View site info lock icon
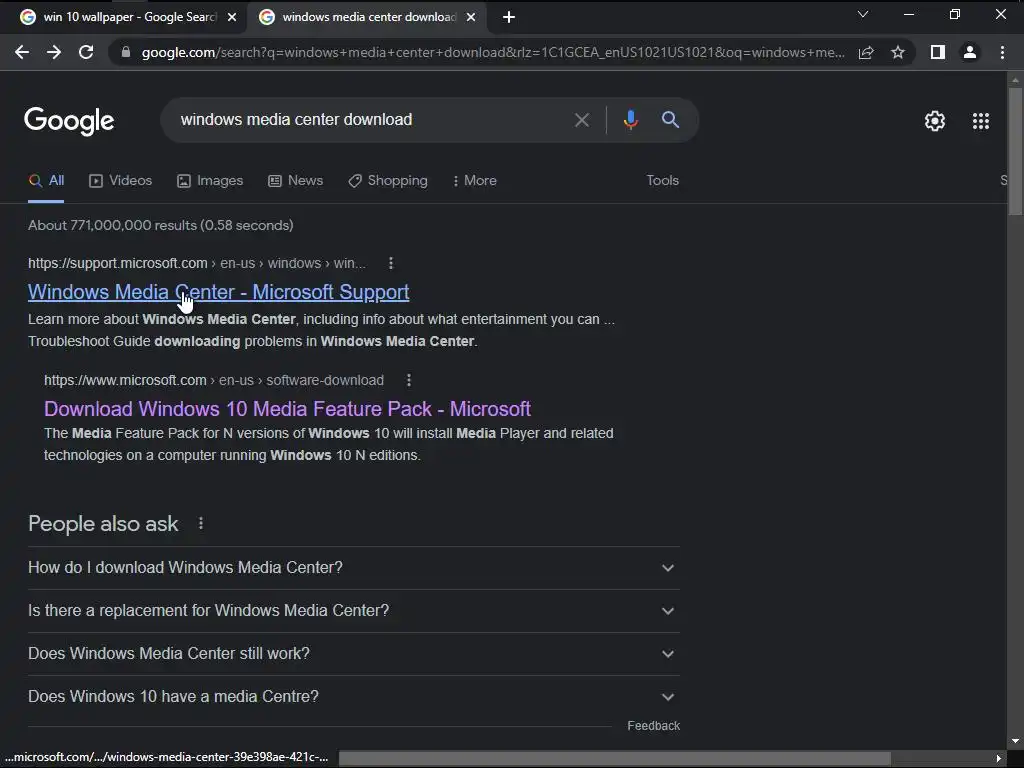The height and width of the screenshot is (768, 1024). click(126, 52)
